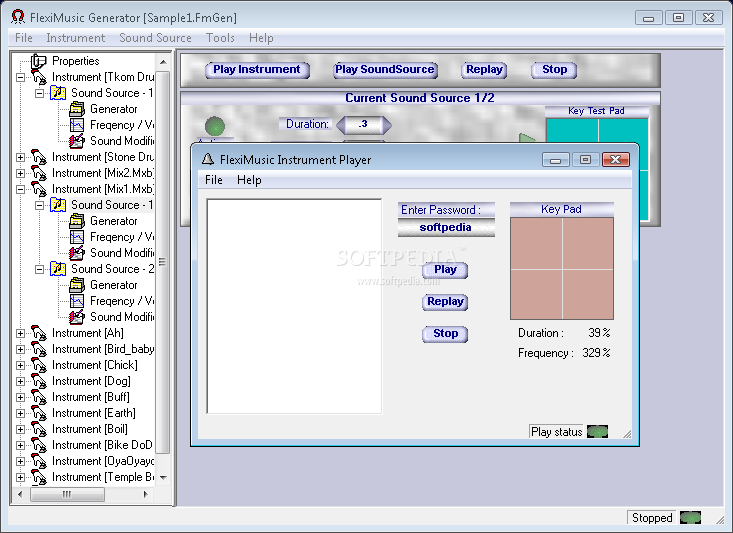Screen dimensions: 733x533
Task: Click the tree vertical scrollbar up arrow
Action: coord(163,62)
